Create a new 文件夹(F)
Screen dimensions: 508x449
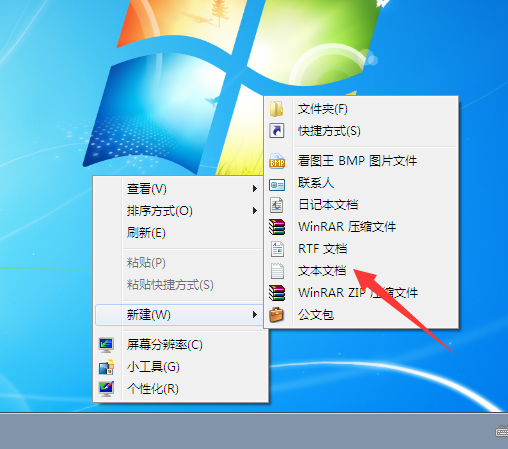(361, 109)
